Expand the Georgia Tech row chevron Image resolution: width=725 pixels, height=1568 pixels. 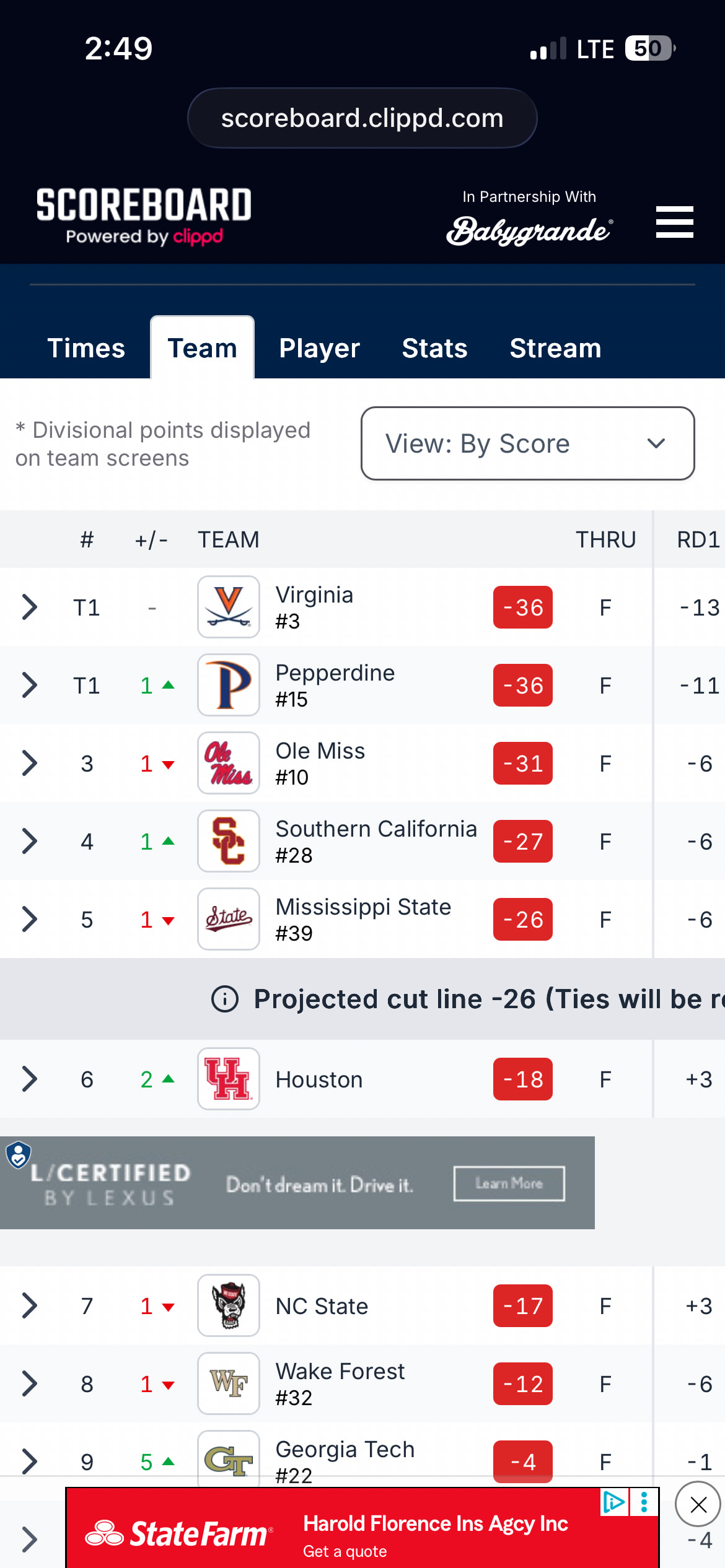[29, 1461]
